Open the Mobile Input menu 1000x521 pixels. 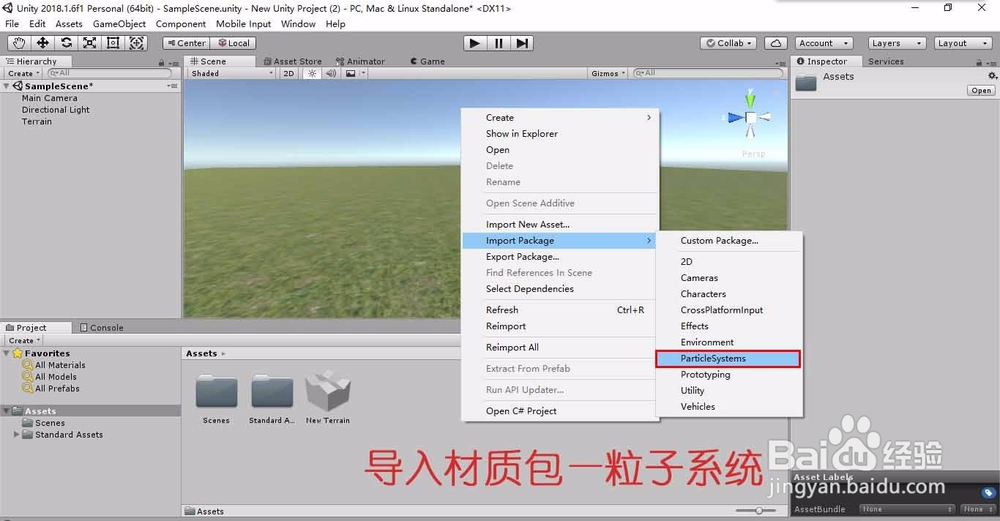pos(243,24)
